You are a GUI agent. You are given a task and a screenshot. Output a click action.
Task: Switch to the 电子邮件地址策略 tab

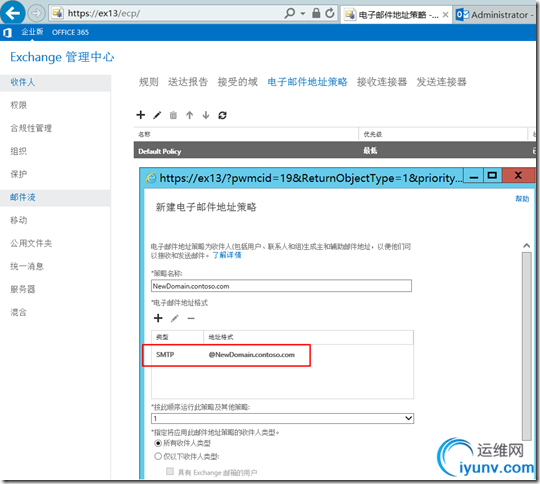(308, 82)
